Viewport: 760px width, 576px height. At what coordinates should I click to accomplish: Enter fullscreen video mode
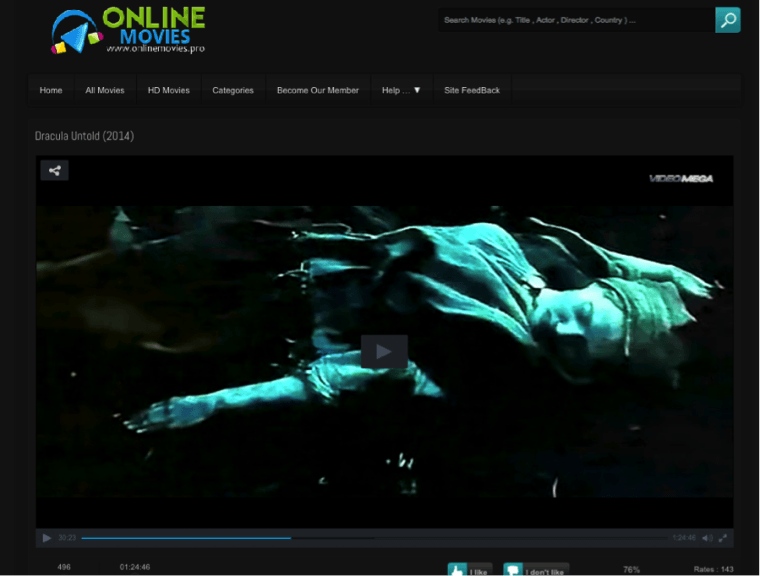pos(723,538)
